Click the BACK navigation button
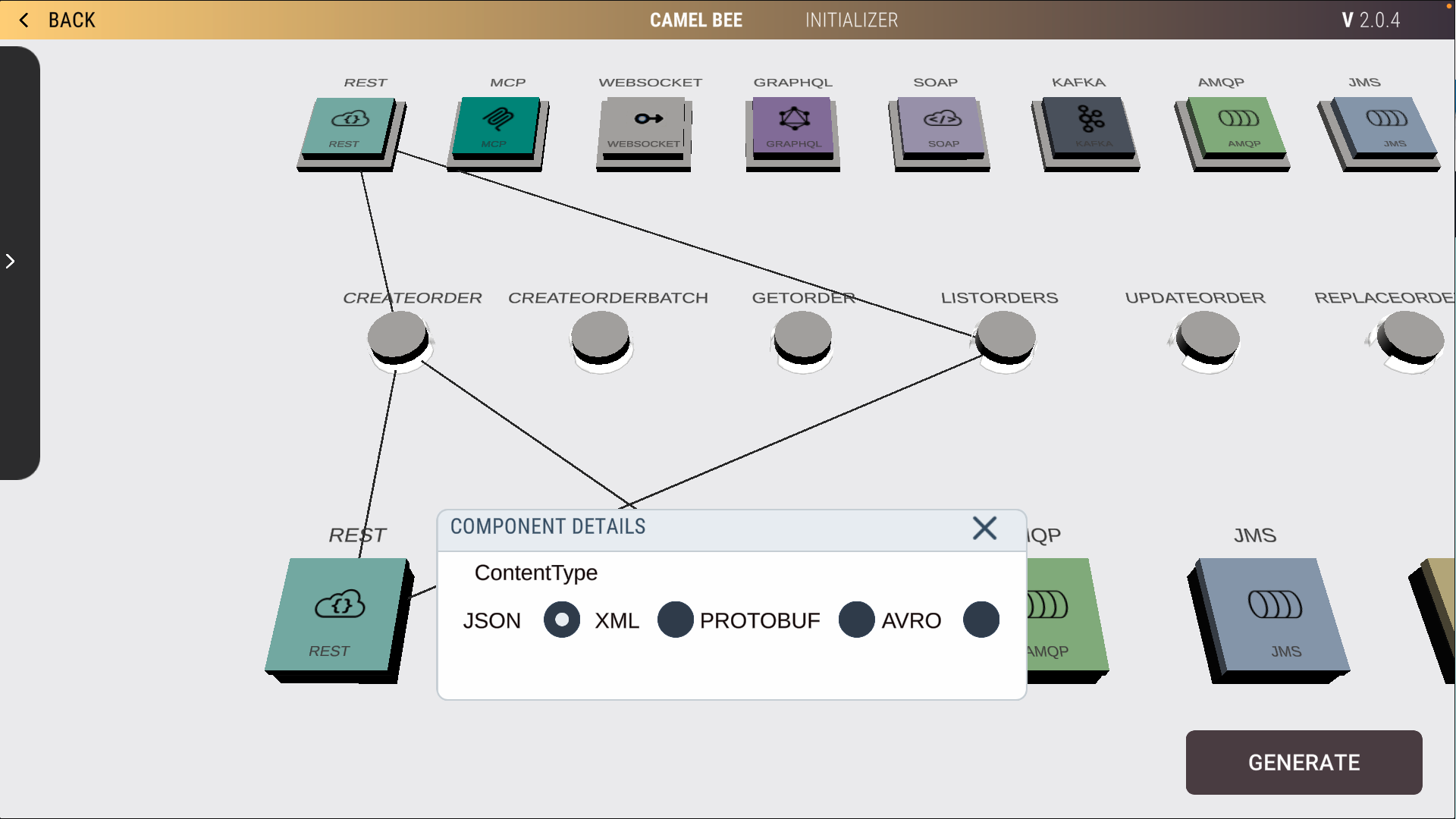Screen dimensions: 1456x819 (x=57, y=20)
